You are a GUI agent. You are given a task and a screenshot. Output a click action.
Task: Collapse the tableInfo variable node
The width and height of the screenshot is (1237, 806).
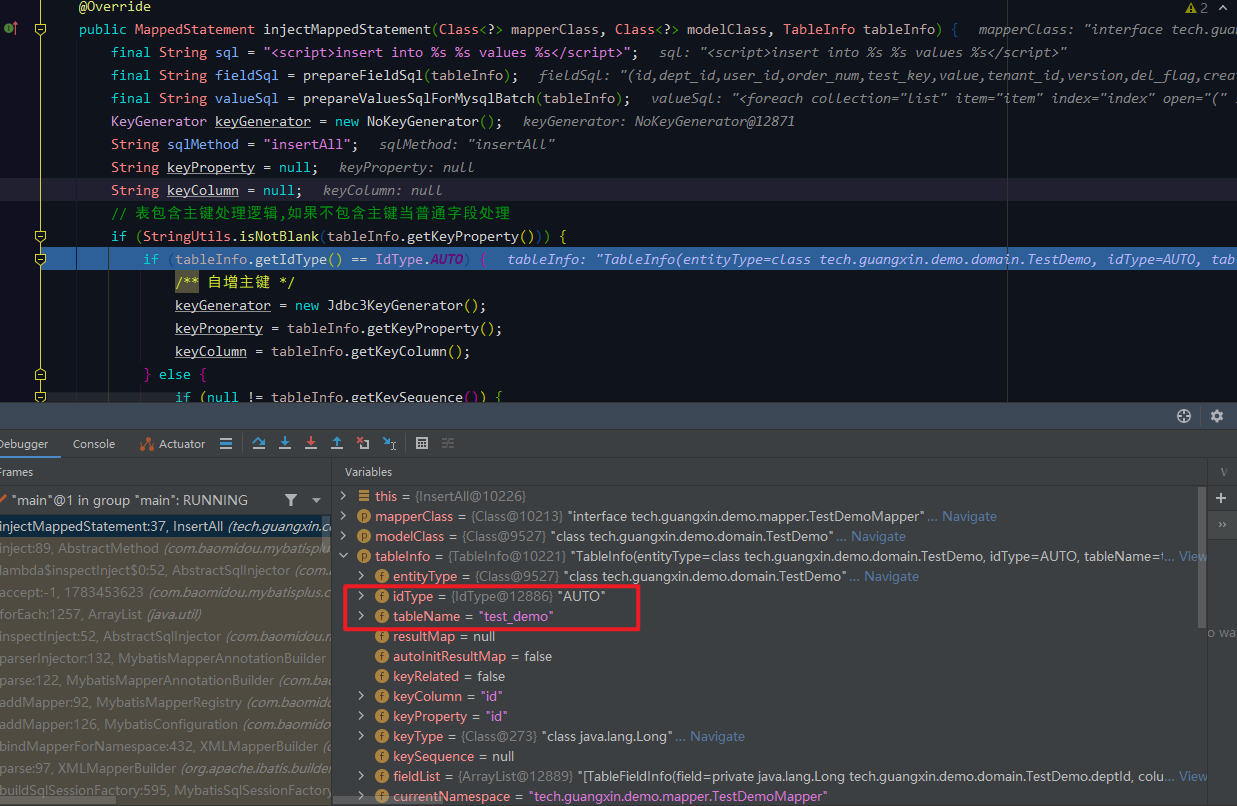343,556
